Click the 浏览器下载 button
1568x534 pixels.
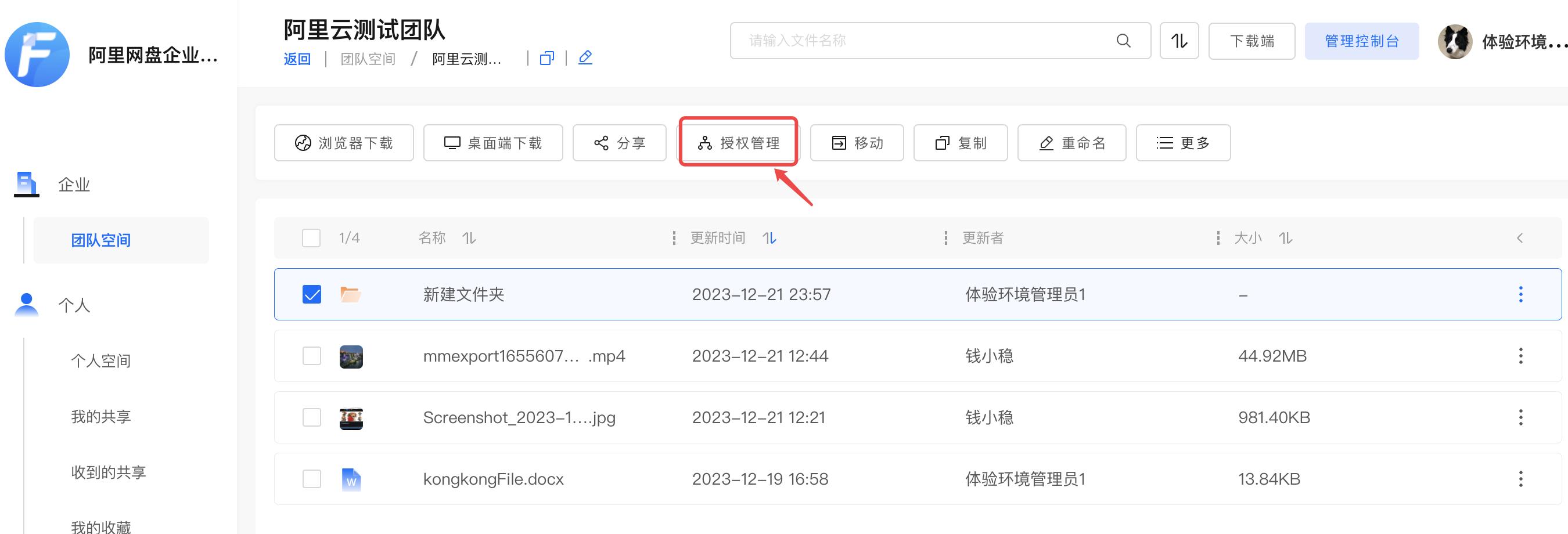tap(344, 143)
